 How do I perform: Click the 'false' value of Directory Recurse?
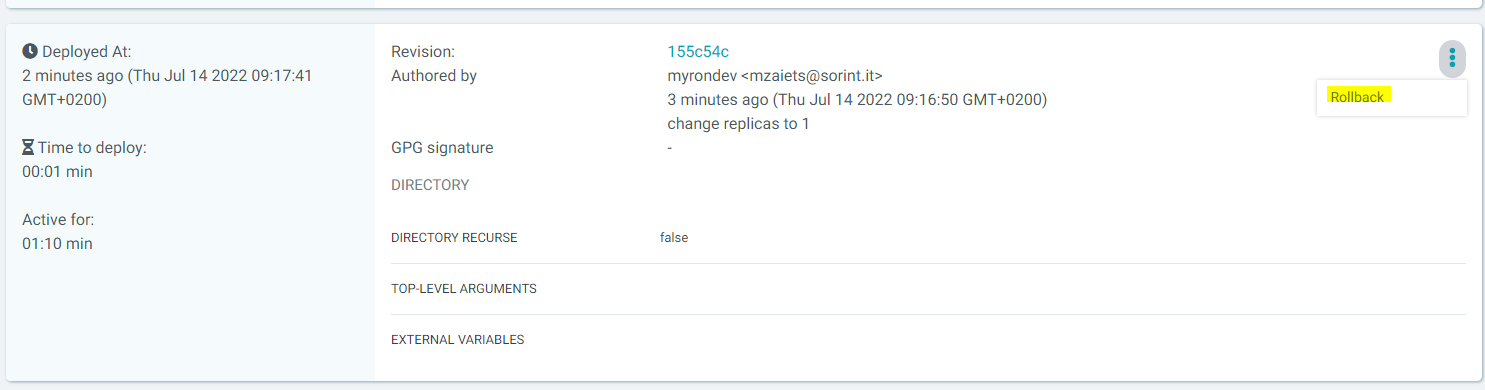click(674, 238)
